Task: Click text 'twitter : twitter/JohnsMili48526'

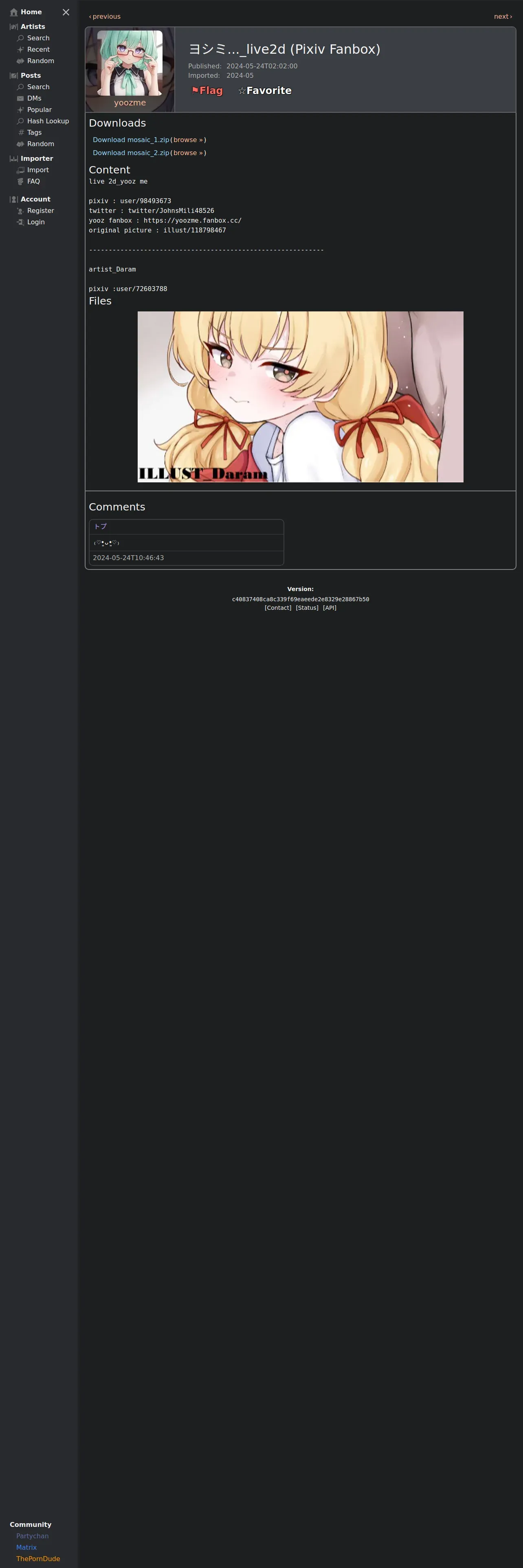Action: click(152, 211)
